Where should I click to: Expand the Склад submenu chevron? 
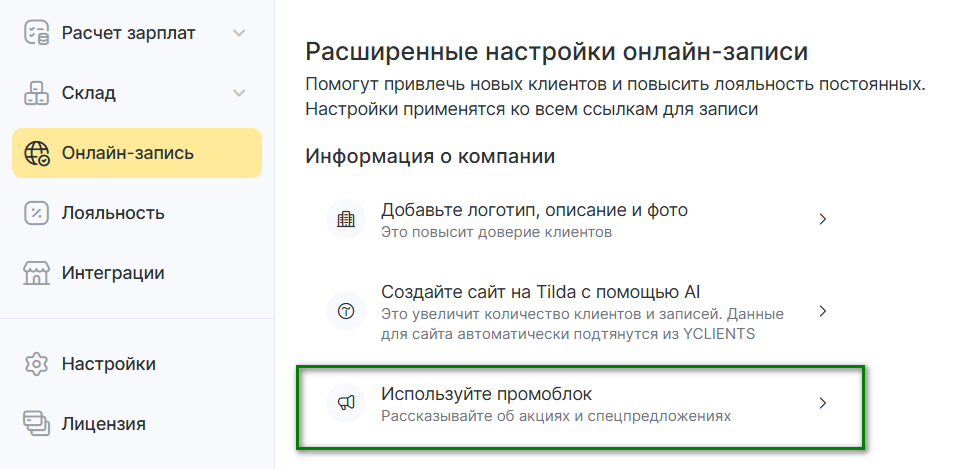pos(239,93)
